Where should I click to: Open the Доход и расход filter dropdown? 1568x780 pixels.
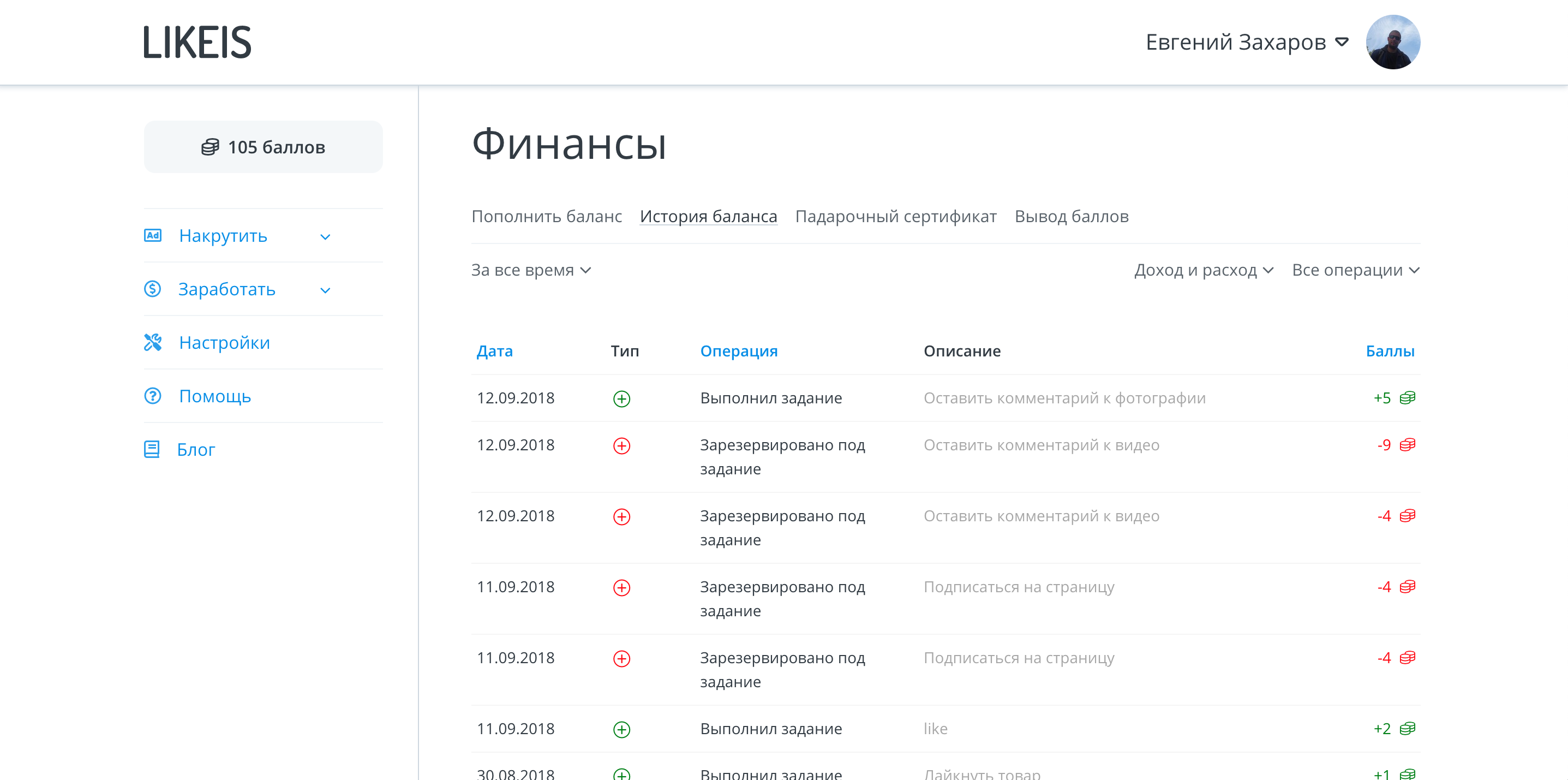pos(1204,270)
